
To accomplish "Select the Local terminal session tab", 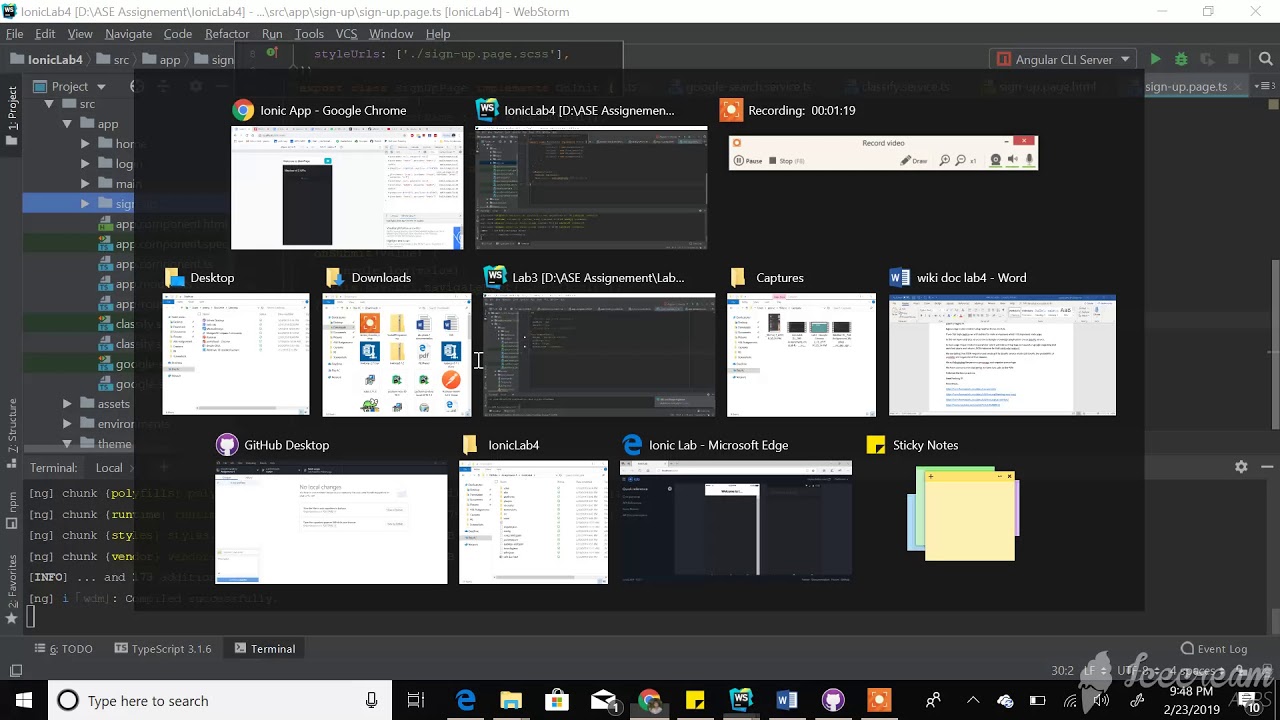I will (x=109, y=467).
